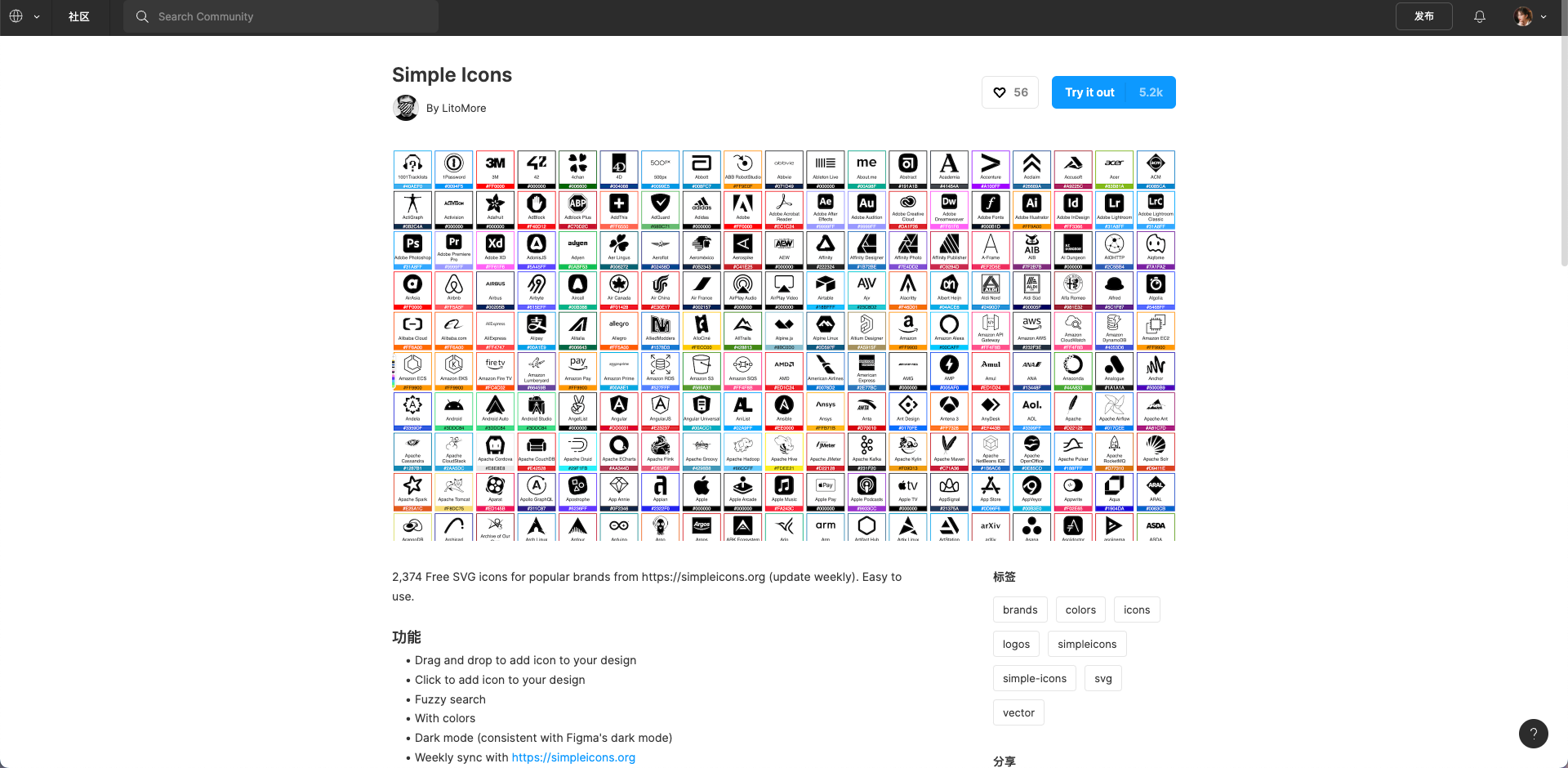Viewport: 1568px width, 768px height.
Task: Click the 5.2k install count
Action: tap(1151, 92)
